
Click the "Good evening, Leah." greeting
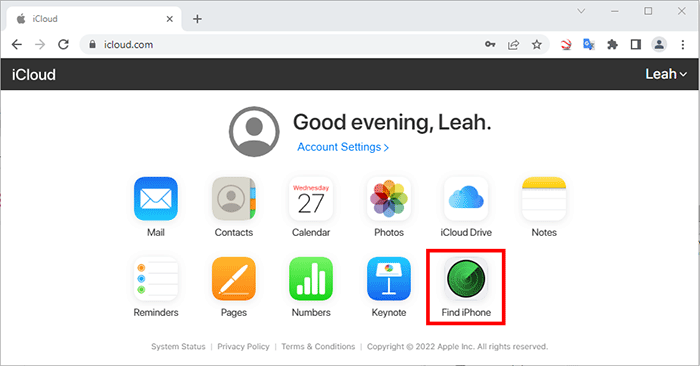392,122
